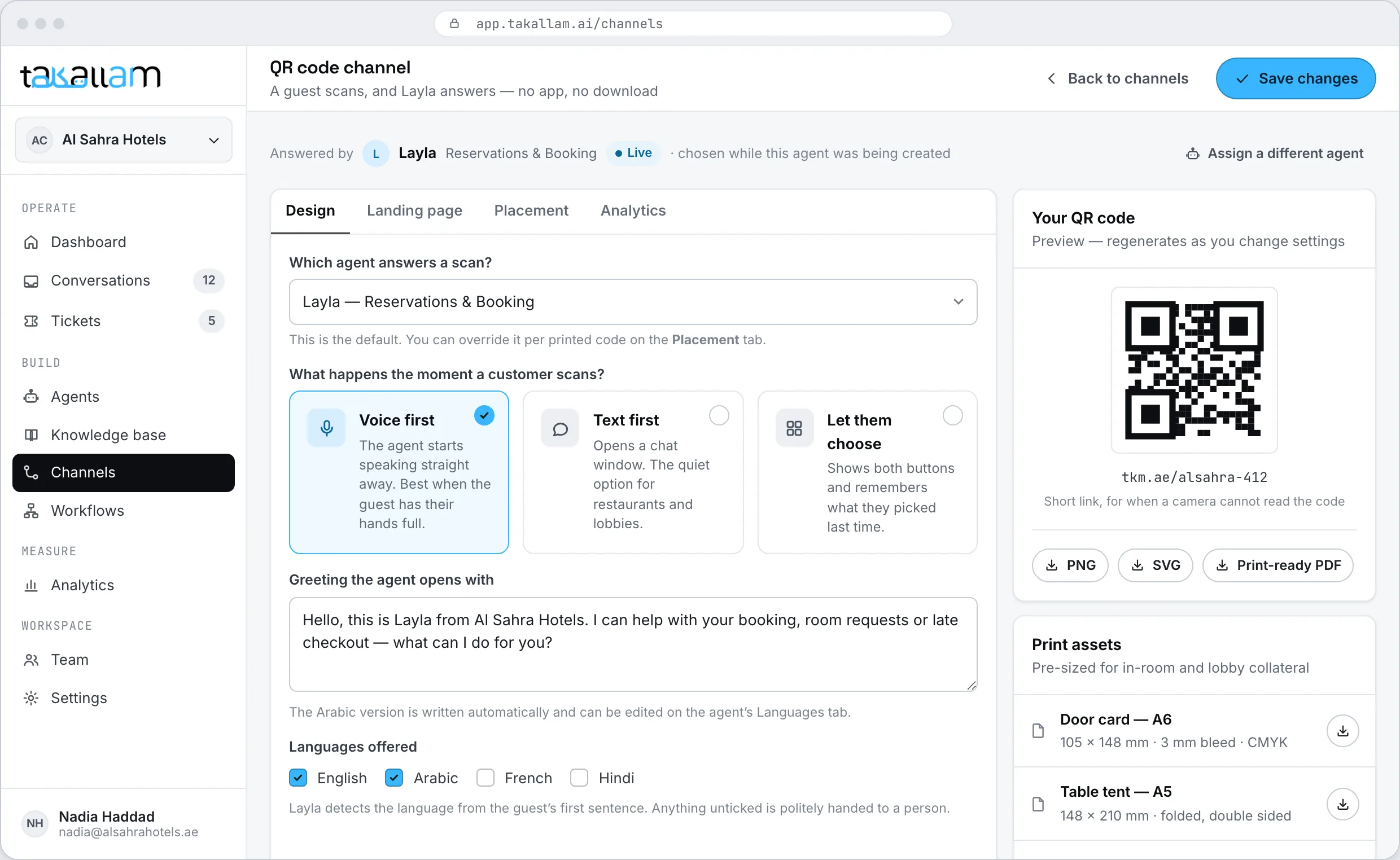The image size is (1400, 860).
Task: Download QR code as SVG
Action: (1155, 565)
